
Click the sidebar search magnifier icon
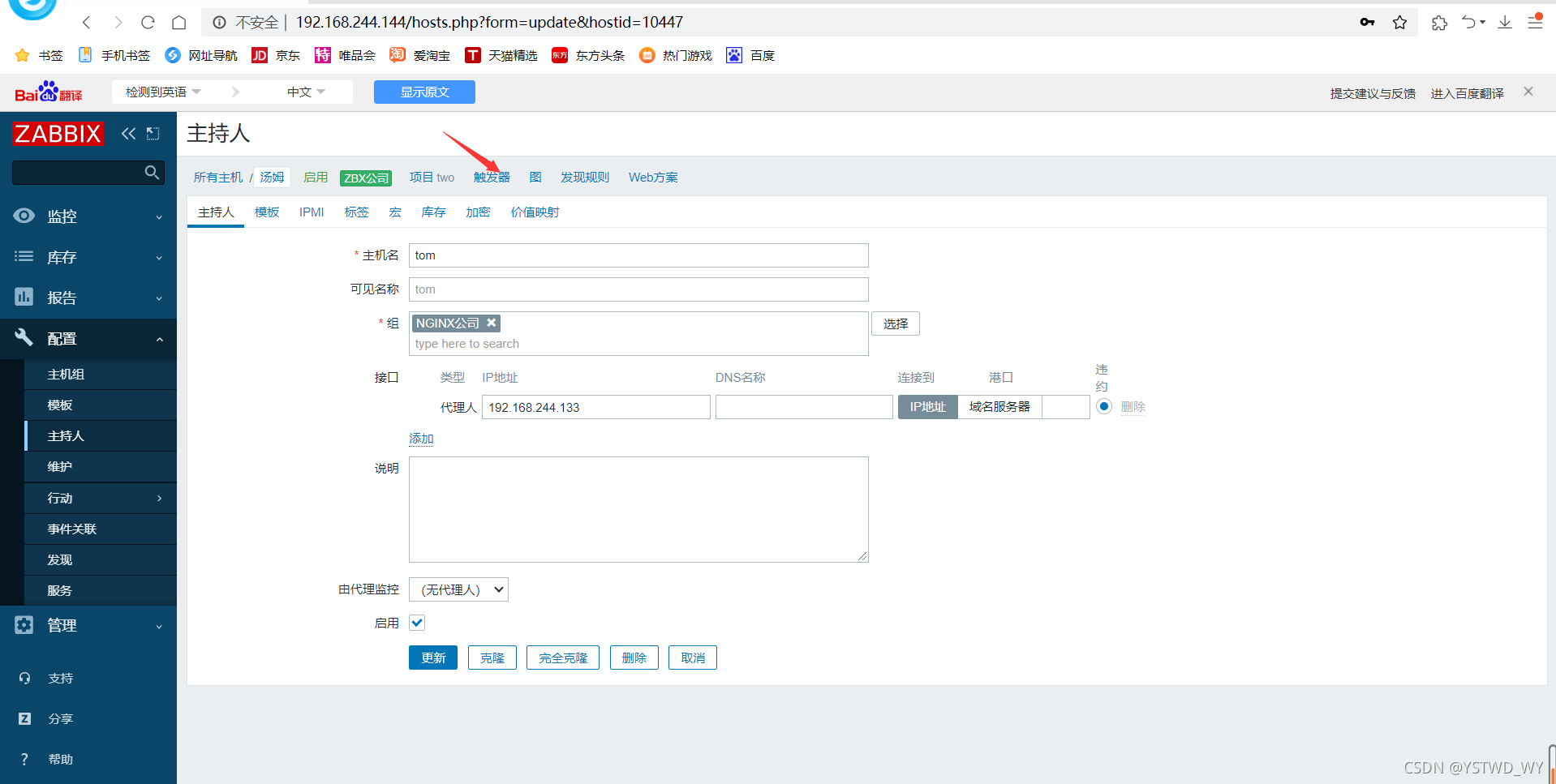152,172
